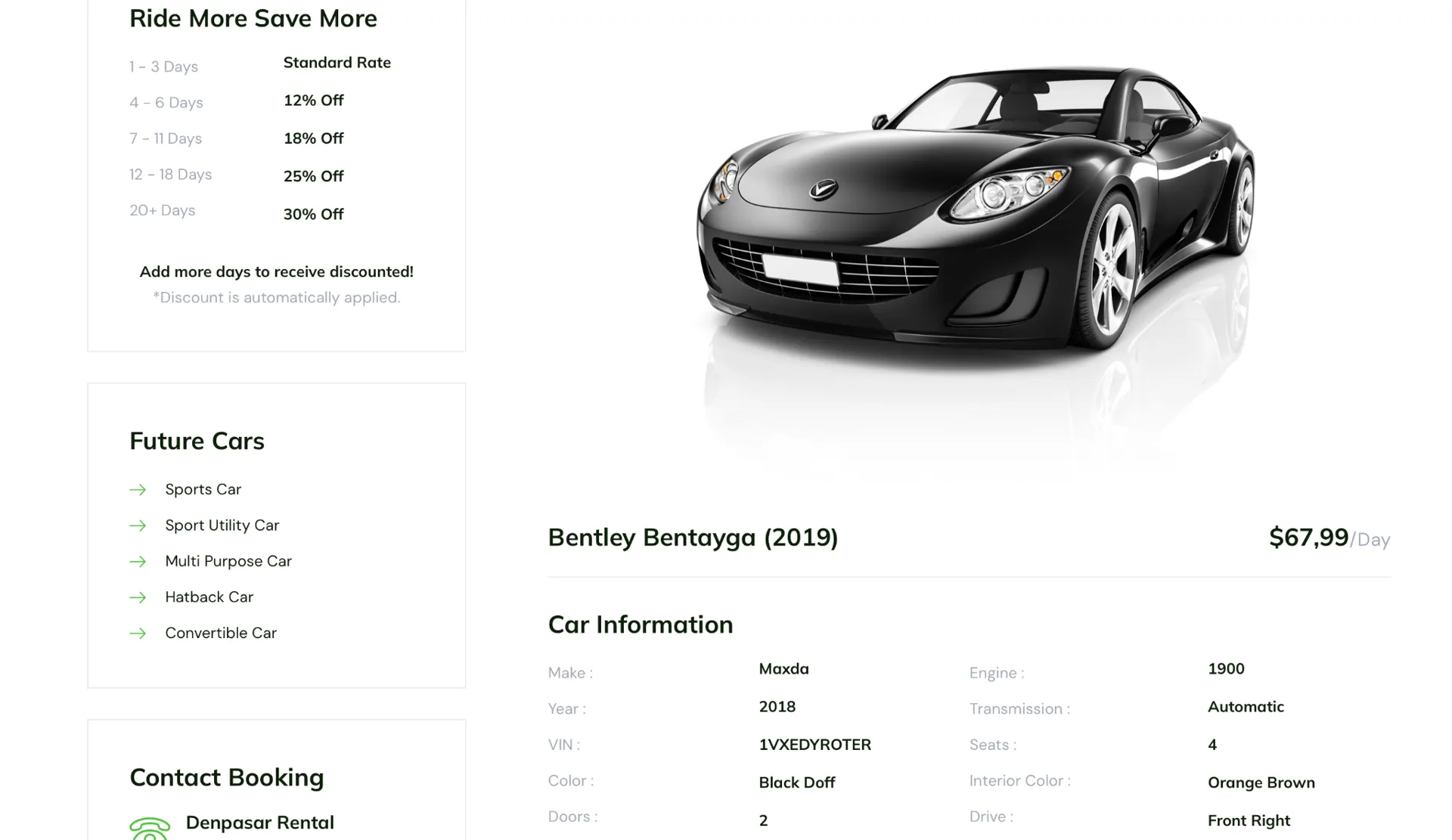Click the arrow icon beside Sports Car
Image resolution: width=1452 pixels, height=840 pixels.
coord(138,490)
